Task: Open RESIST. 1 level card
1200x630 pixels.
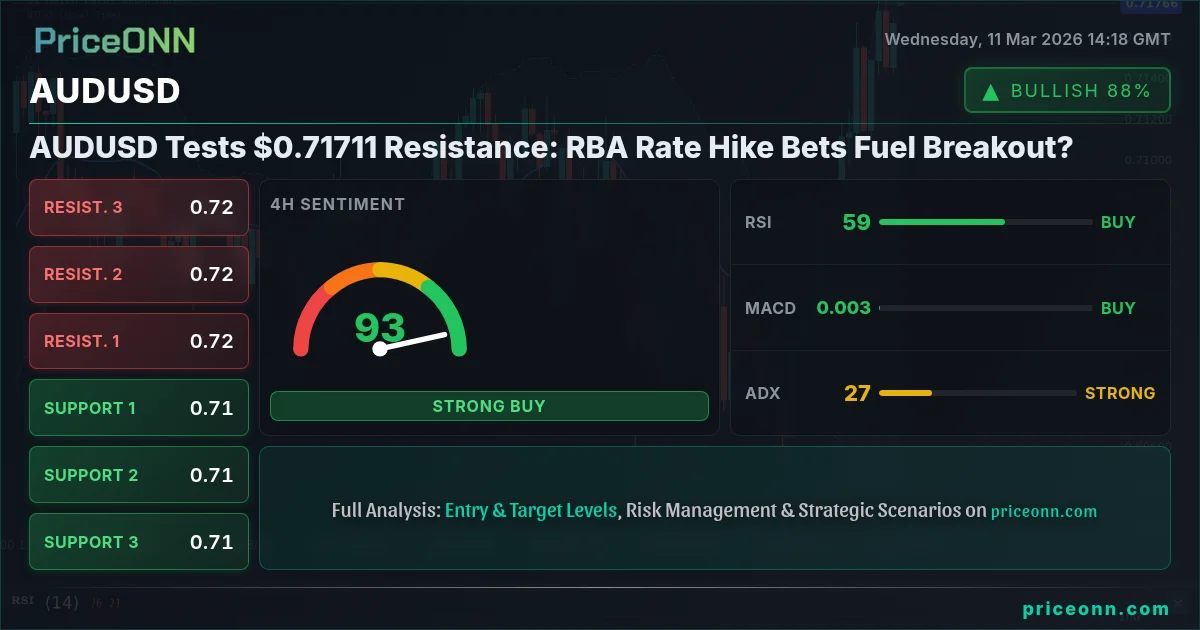Action: click(x=139, y=341)
